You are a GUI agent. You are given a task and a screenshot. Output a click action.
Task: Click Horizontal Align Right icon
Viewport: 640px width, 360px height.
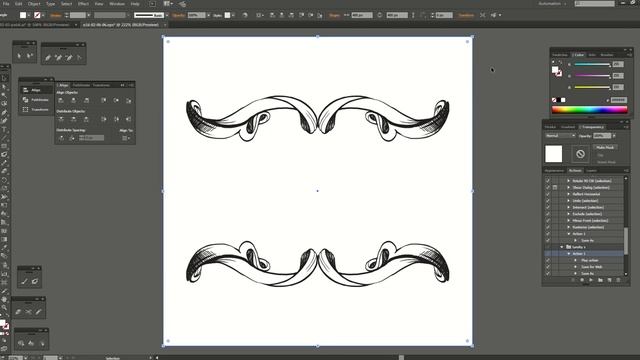pos(86,100)
